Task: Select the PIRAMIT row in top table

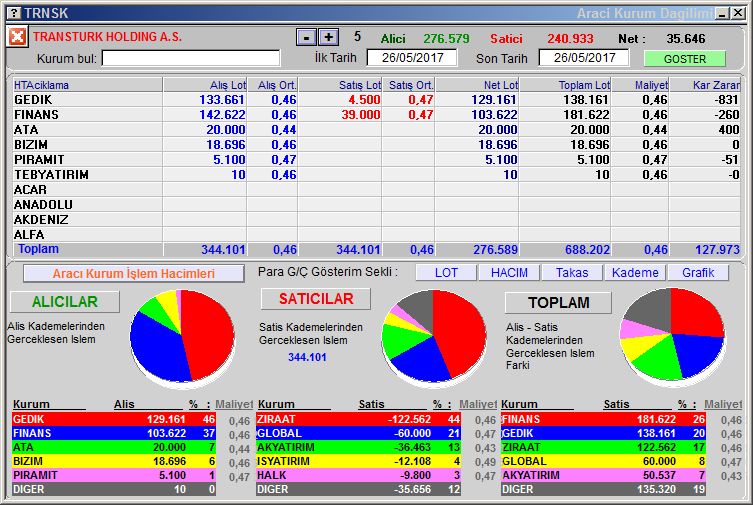Action: (x=376, y=159)
